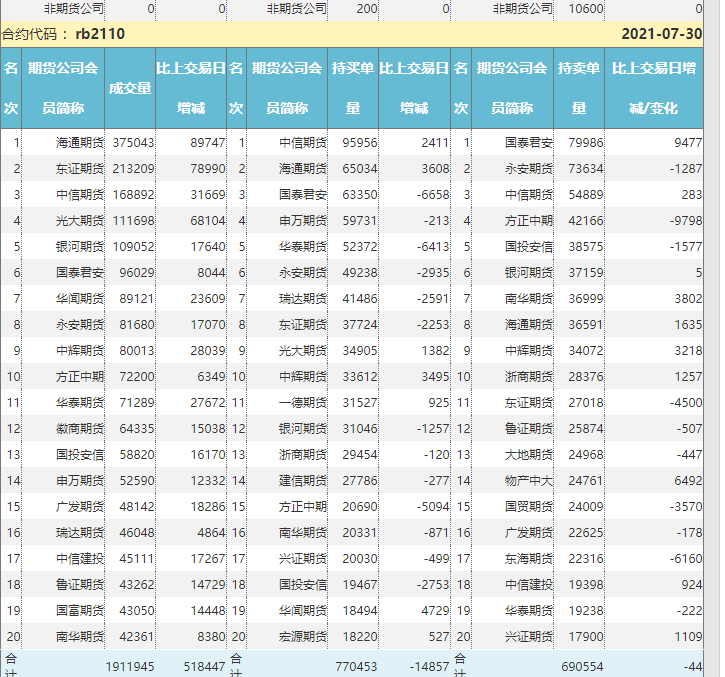This screenshot has height=677, width=725.
Task: Click short change -9798
Action: click(x=686, y=221)
